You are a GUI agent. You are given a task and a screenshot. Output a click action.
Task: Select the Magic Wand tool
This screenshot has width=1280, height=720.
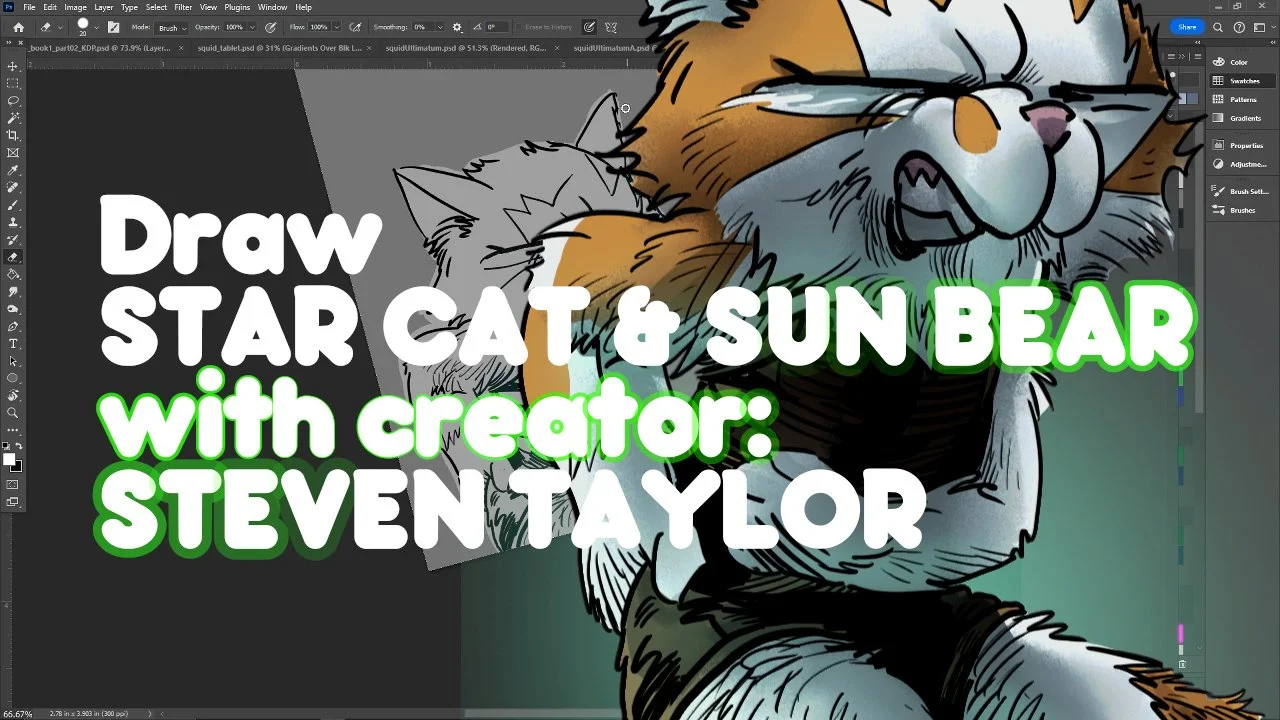(x=13, y=118)
